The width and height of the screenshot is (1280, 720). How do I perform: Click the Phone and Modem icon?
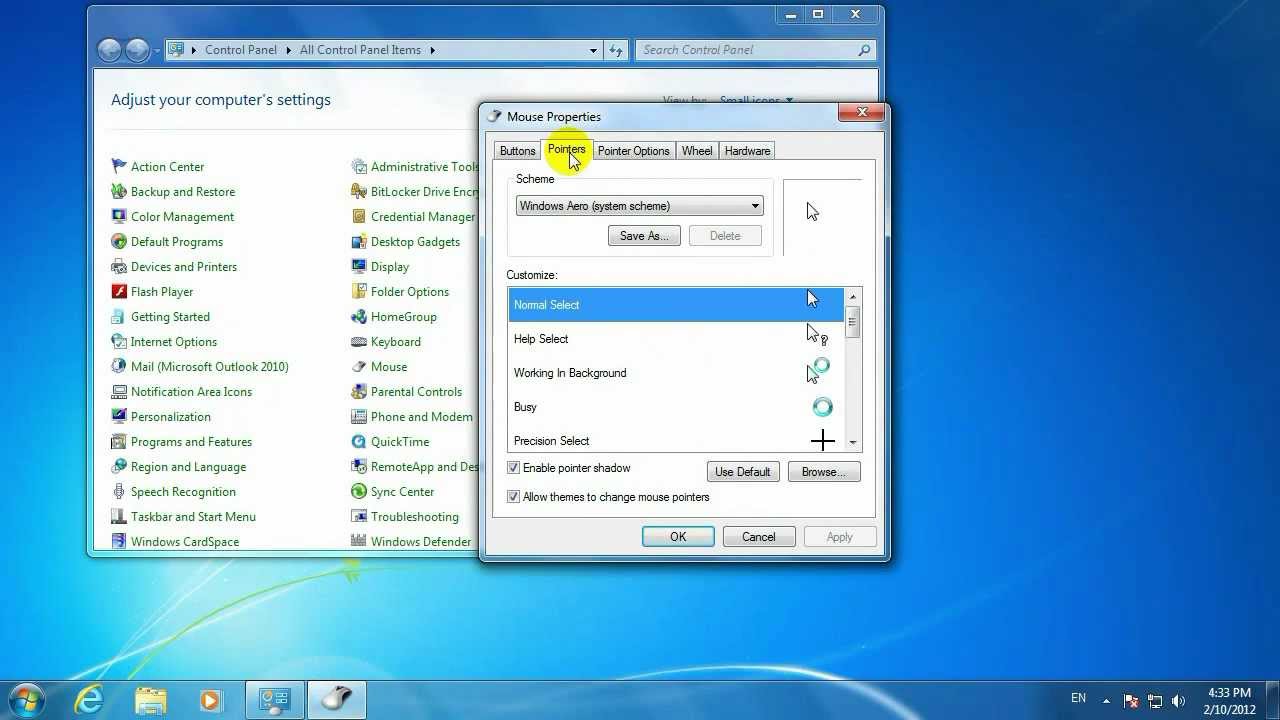359,417
